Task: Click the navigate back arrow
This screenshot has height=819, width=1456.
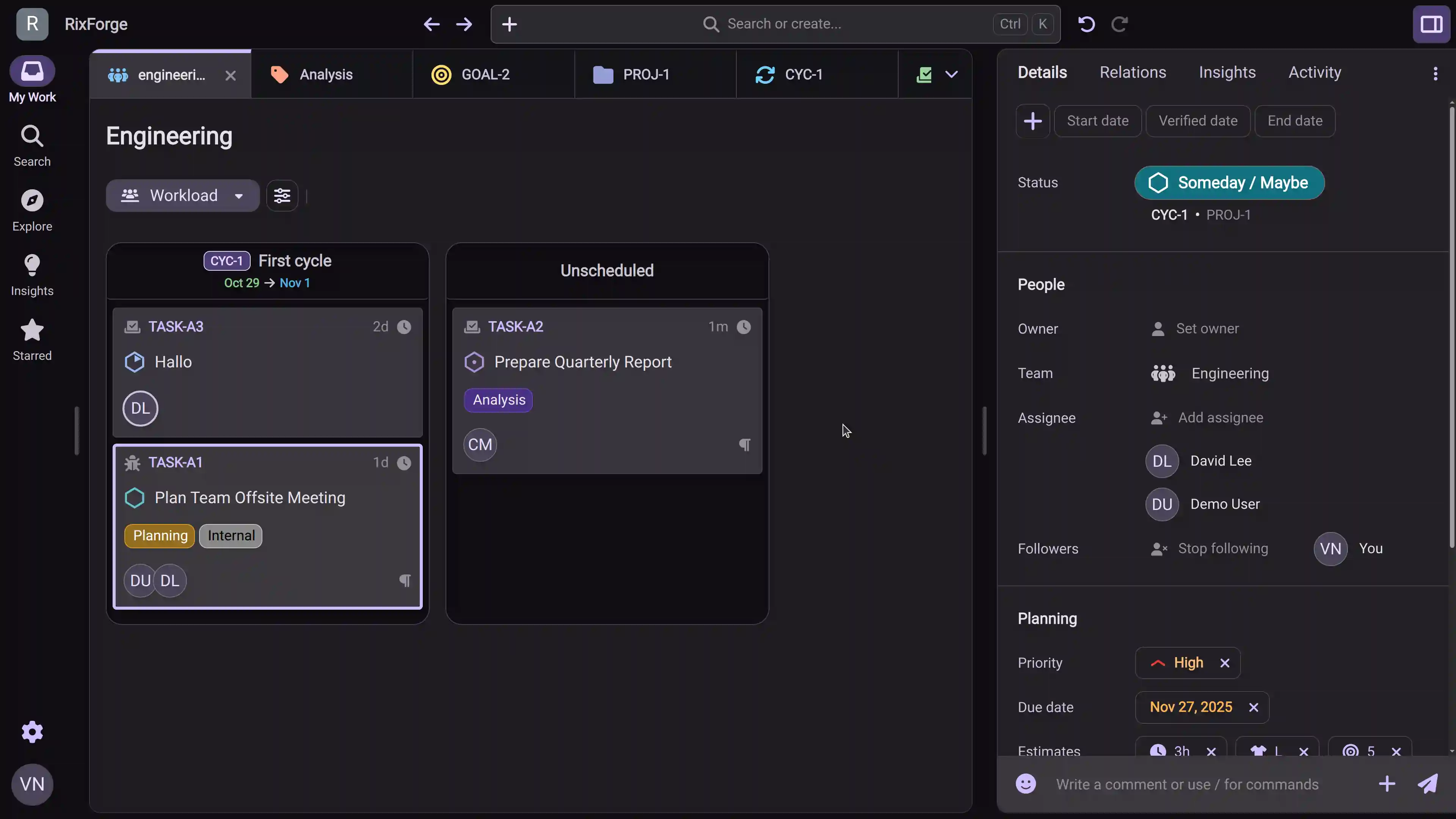Action: coord(431,24)
